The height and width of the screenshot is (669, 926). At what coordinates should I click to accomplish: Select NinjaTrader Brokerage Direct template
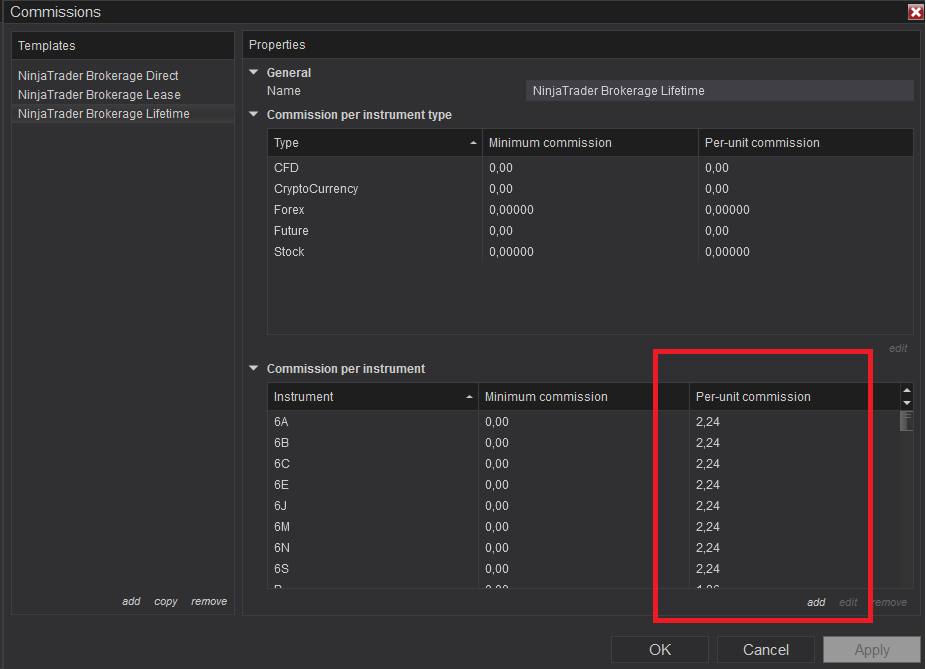tap(98, 76)
